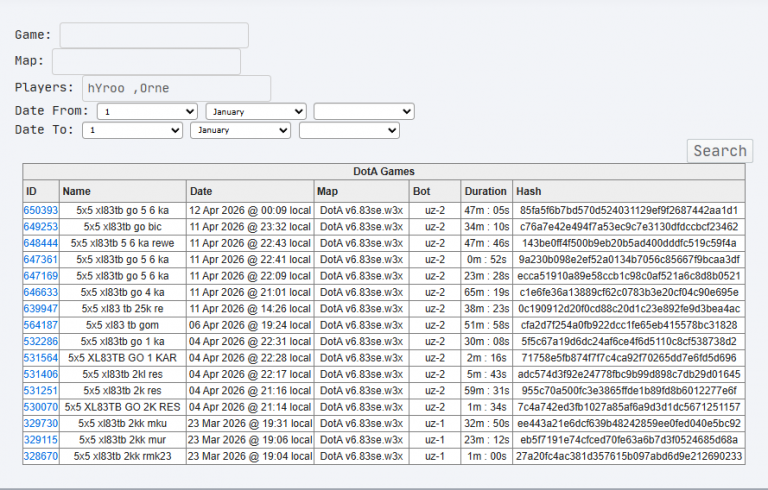
Task: Open the Date To month dropdown
Action: pos(240,130)
